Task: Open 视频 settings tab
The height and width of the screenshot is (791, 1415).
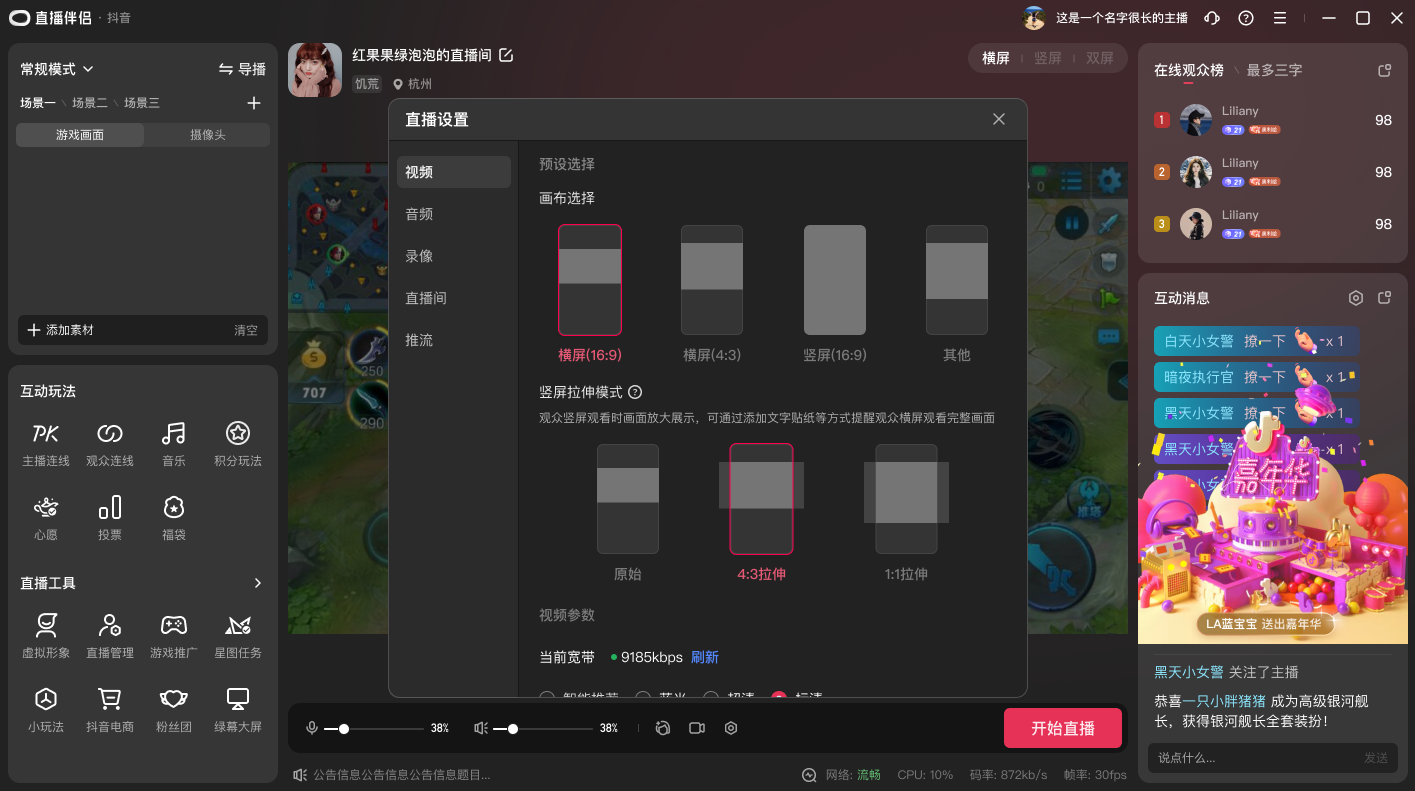Action: pos(454,172)
